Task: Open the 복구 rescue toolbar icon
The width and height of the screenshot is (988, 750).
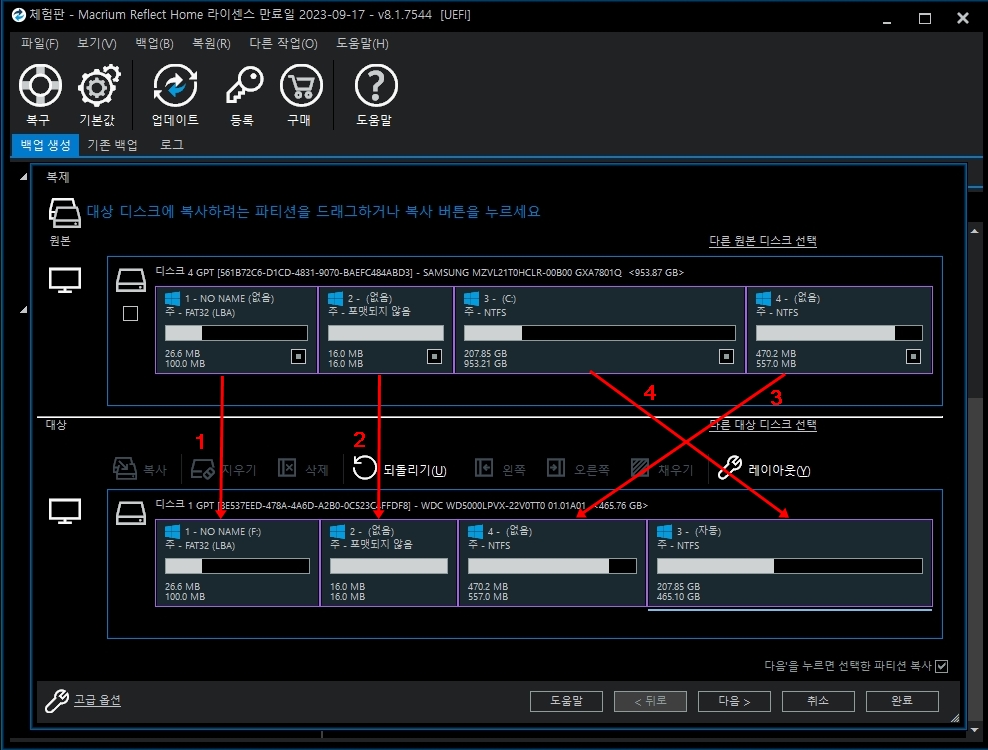Action: (x=40, y=86)
